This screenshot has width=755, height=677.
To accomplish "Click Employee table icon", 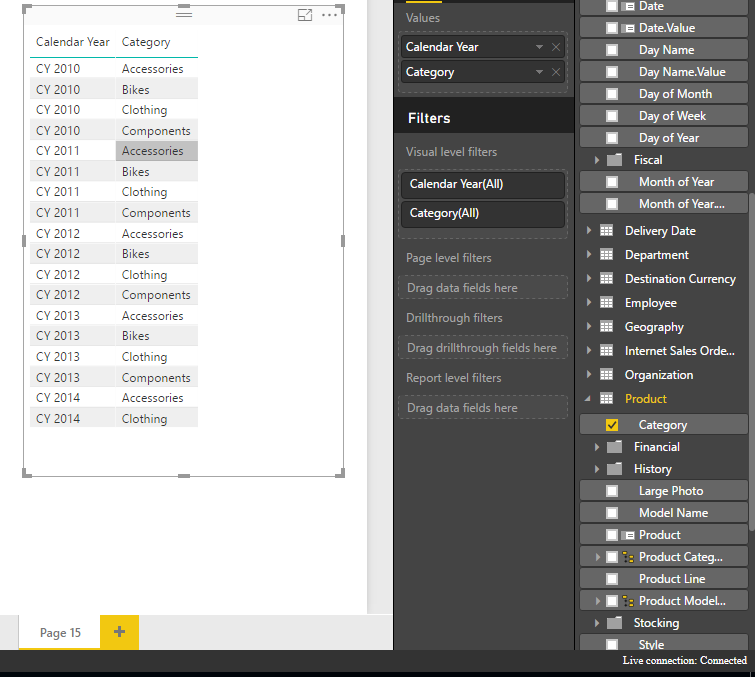I will [606, 303].
